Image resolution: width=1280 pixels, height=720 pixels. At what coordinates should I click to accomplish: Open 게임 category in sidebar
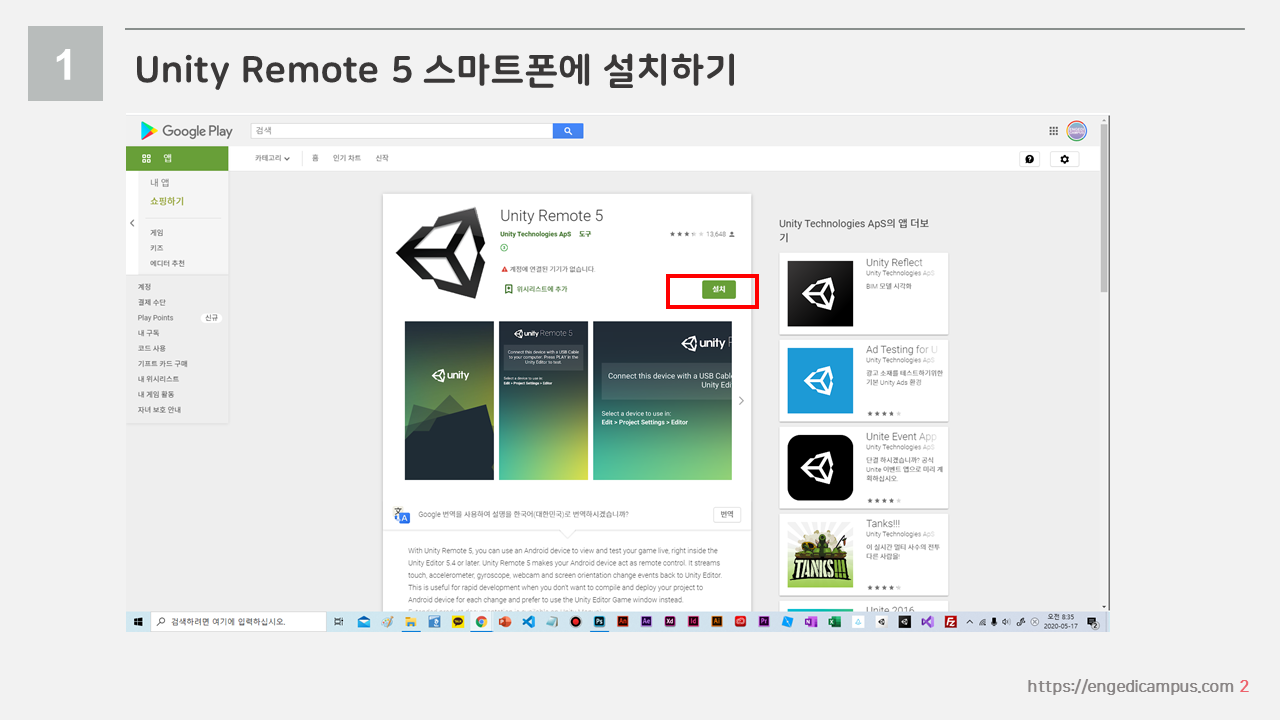click(157, 232)
